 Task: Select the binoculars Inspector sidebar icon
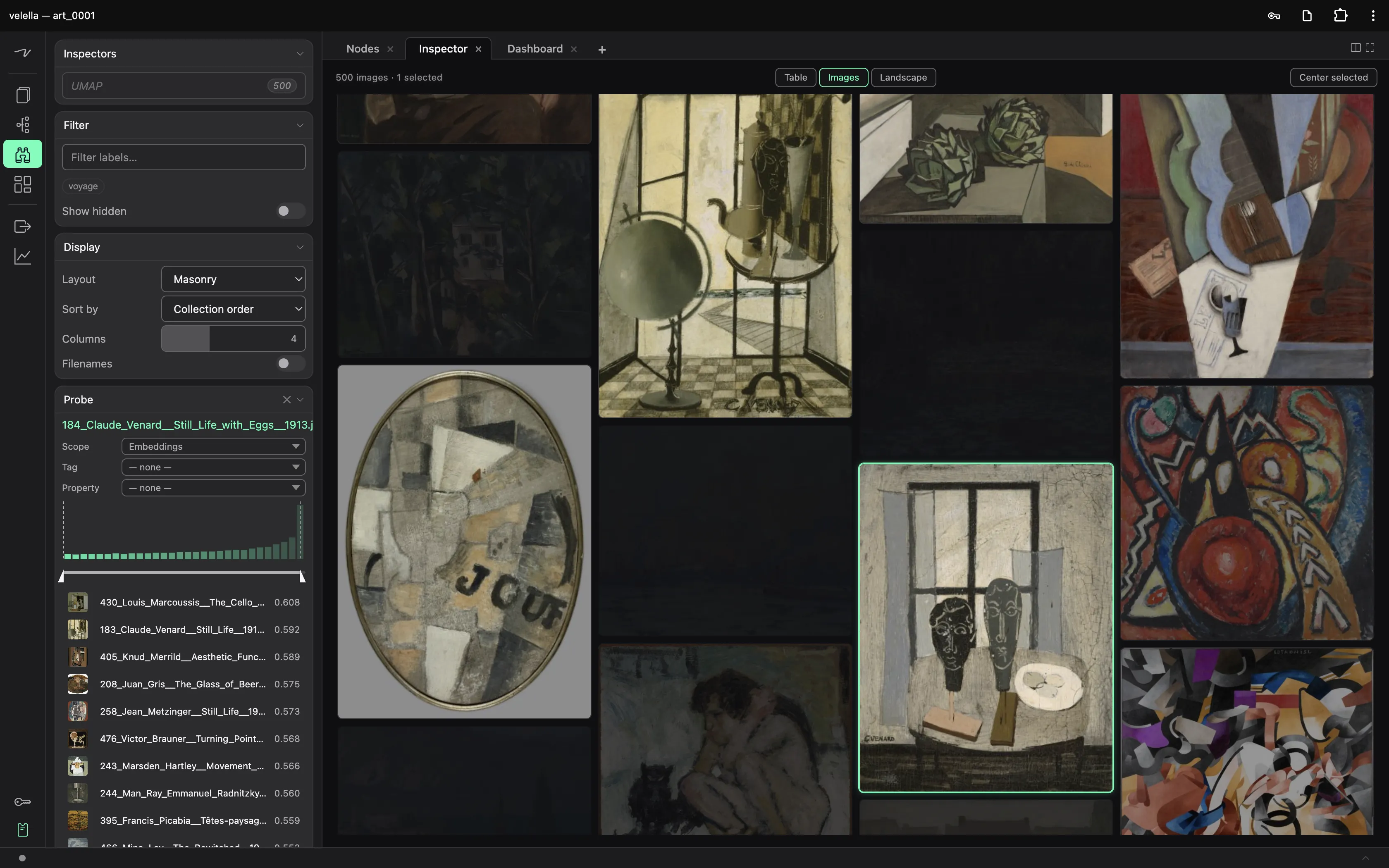[22, 154]
